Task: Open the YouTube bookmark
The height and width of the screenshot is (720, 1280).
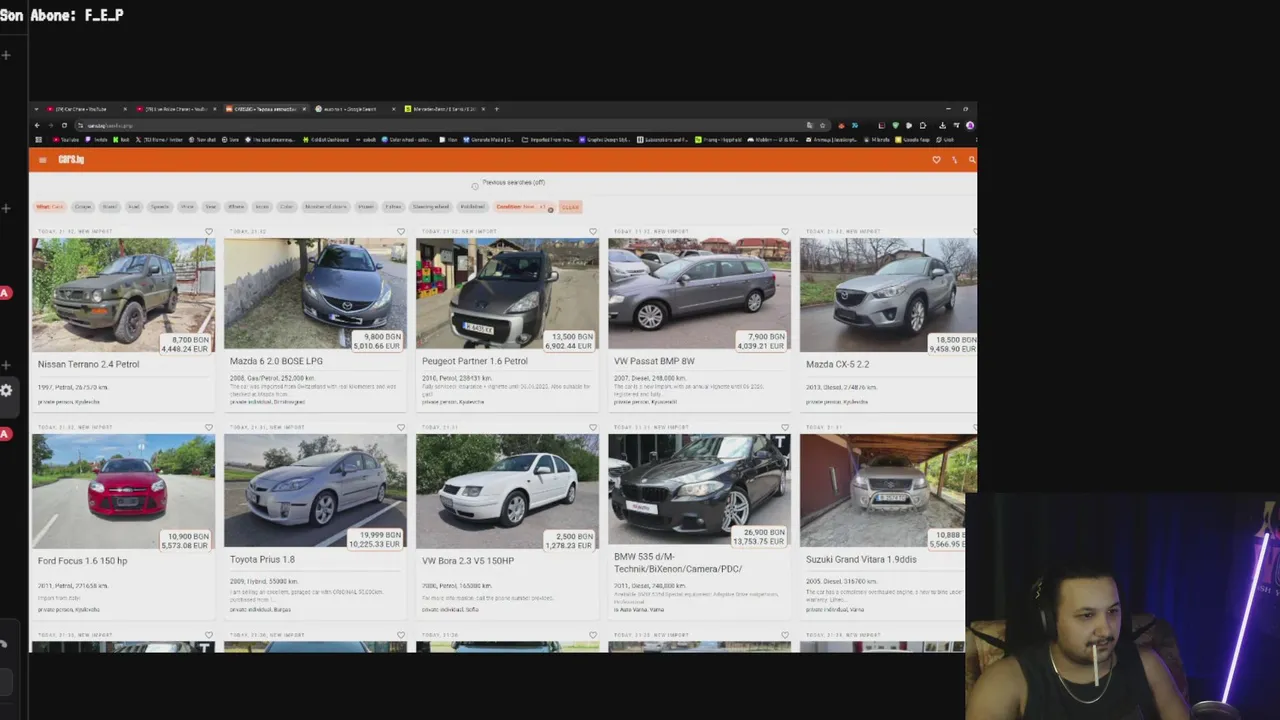Action: tap(67, 140)
